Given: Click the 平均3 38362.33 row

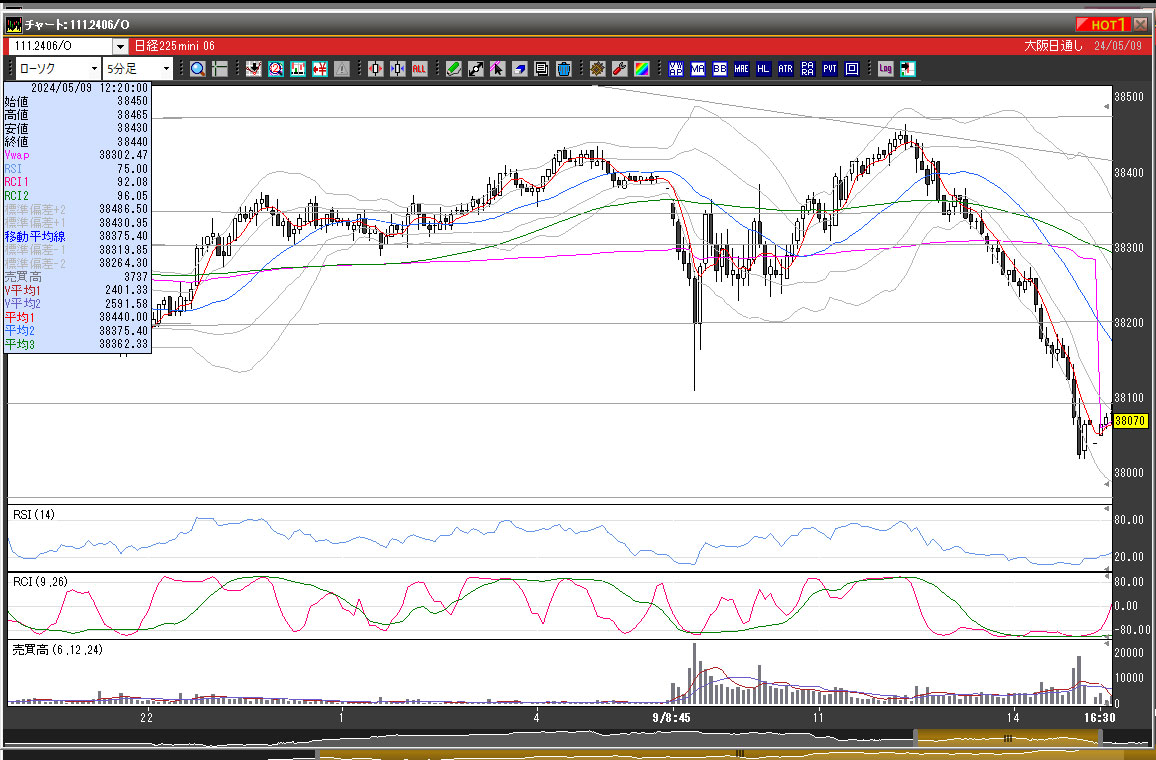Looking at the screenshot, I should click(77, 344).
